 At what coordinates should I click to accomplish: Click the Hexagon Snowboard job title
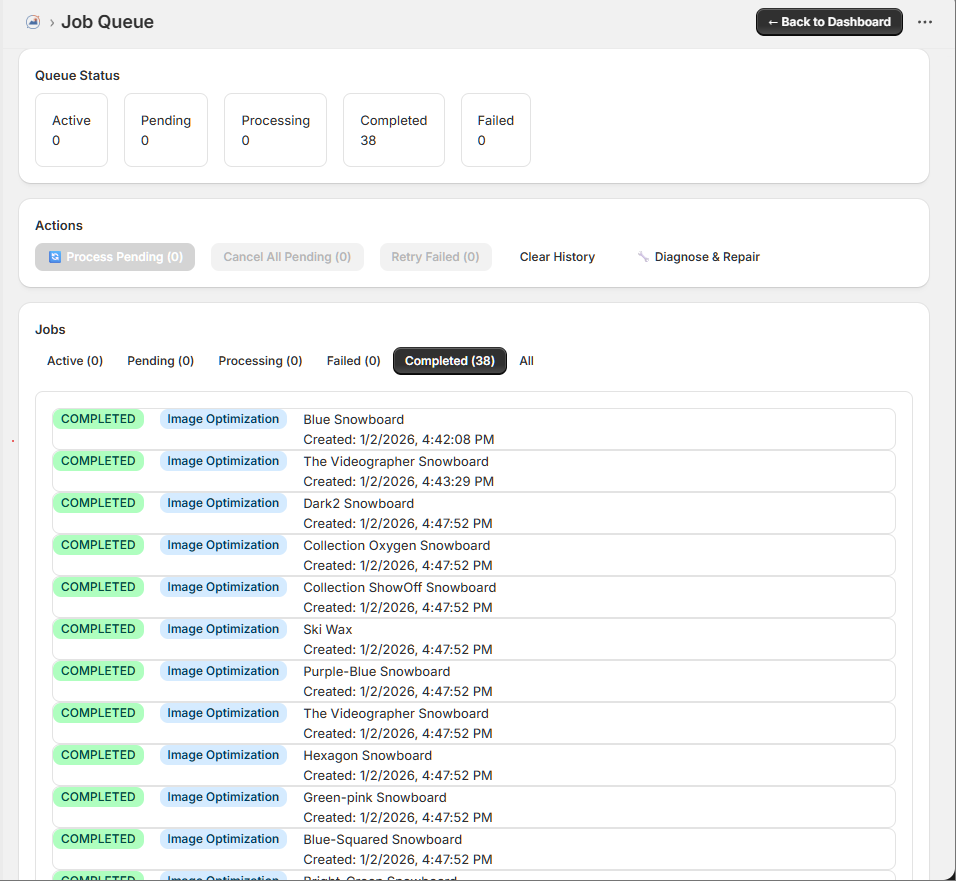click(x=368, y=756)
